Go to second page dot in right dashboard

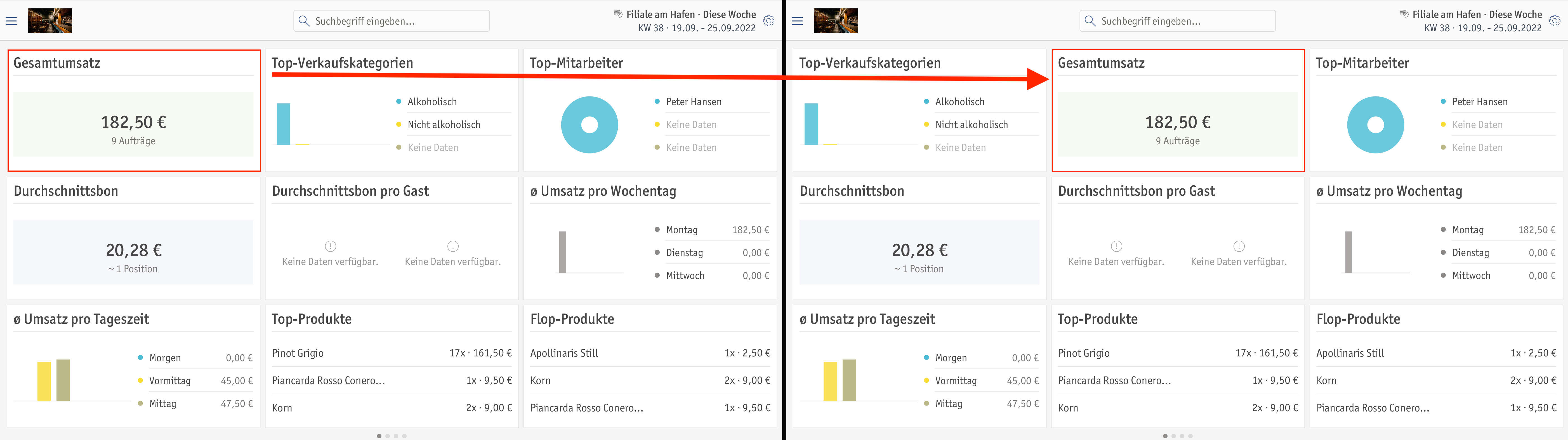tap(1174, 436)
